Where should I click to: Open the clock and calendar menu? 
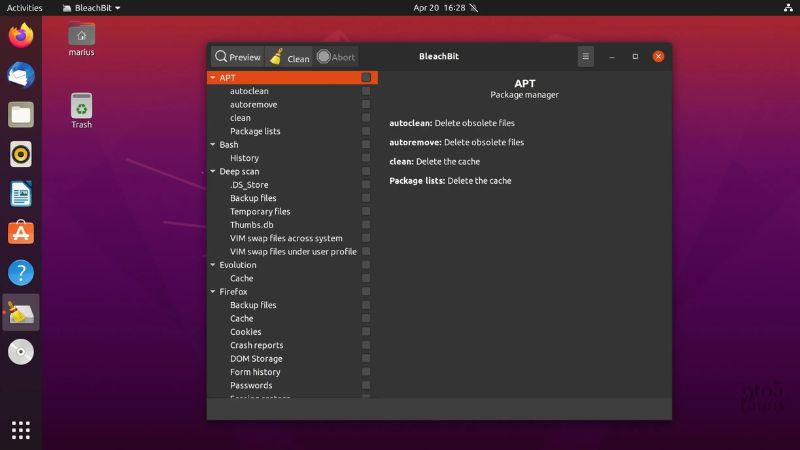[439, 8]
